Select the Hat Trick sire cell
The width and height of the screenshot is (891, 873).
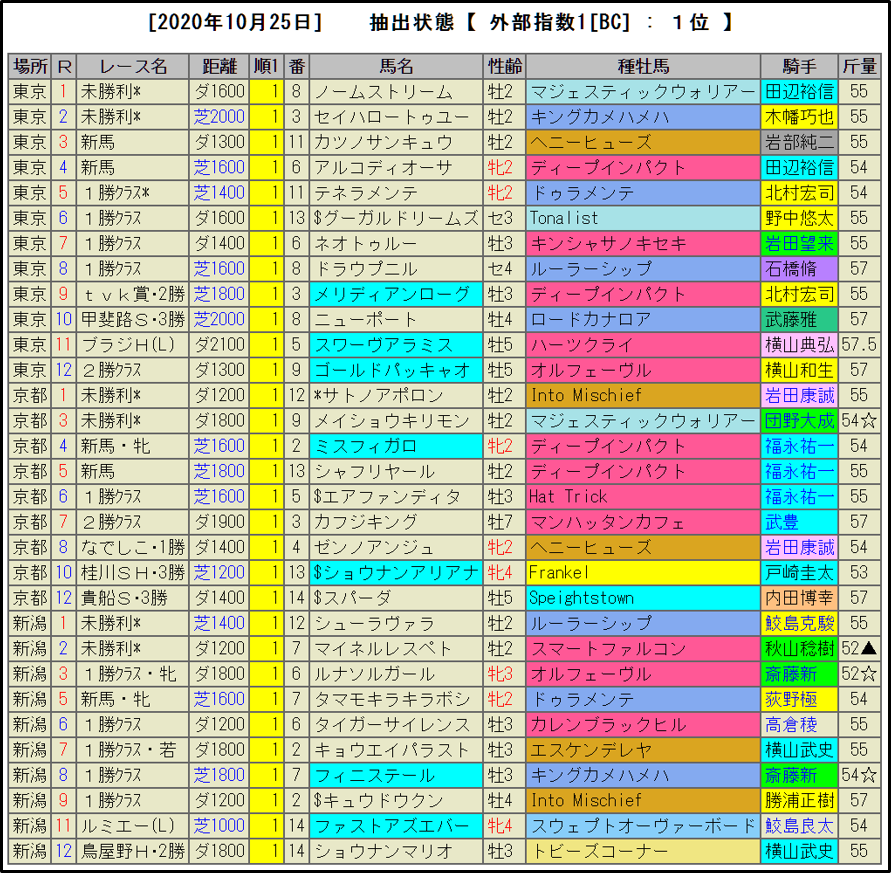click(x=642, y=496)
